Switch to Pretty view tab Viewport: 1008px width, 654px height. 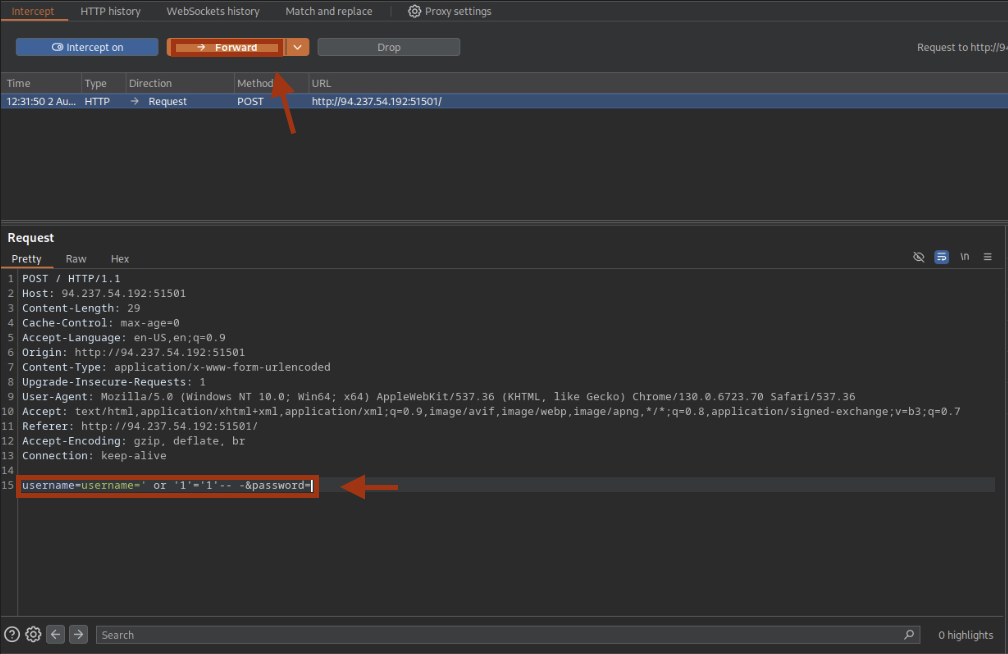(26, 259)
